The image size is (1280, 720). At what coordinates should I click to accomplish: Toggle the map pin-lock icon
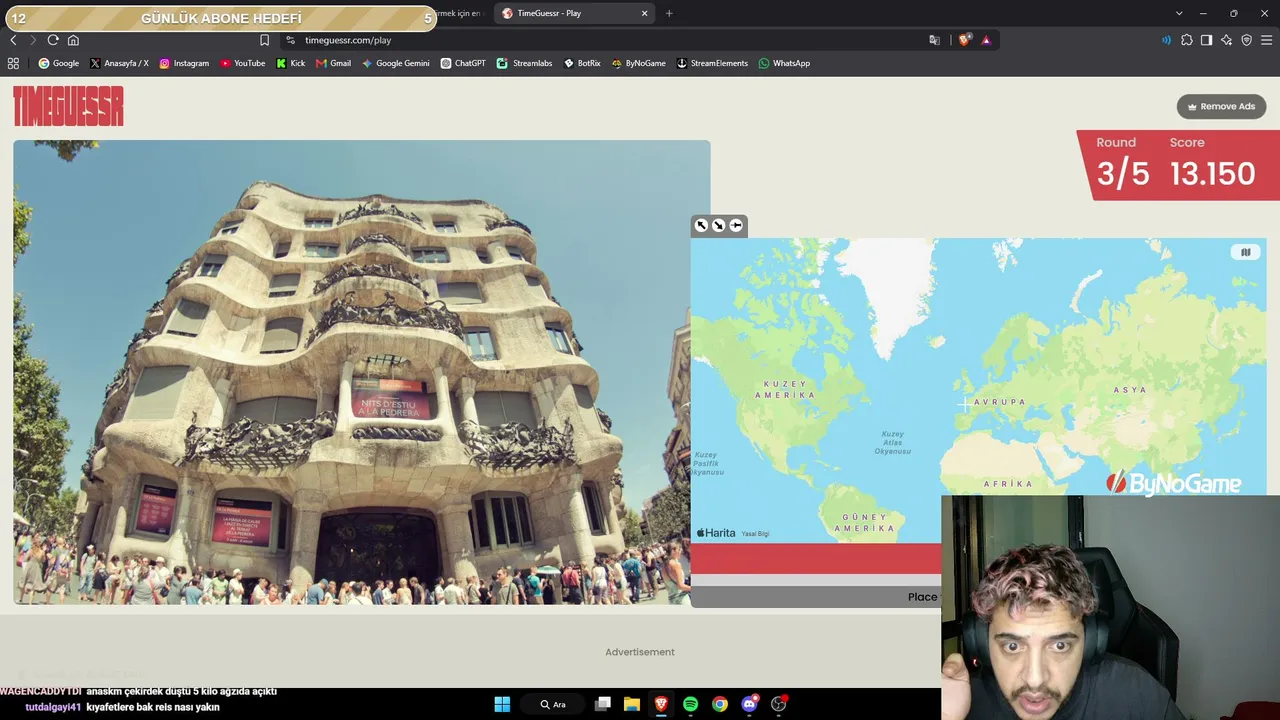pyautogui.click(x=736, y=225)
